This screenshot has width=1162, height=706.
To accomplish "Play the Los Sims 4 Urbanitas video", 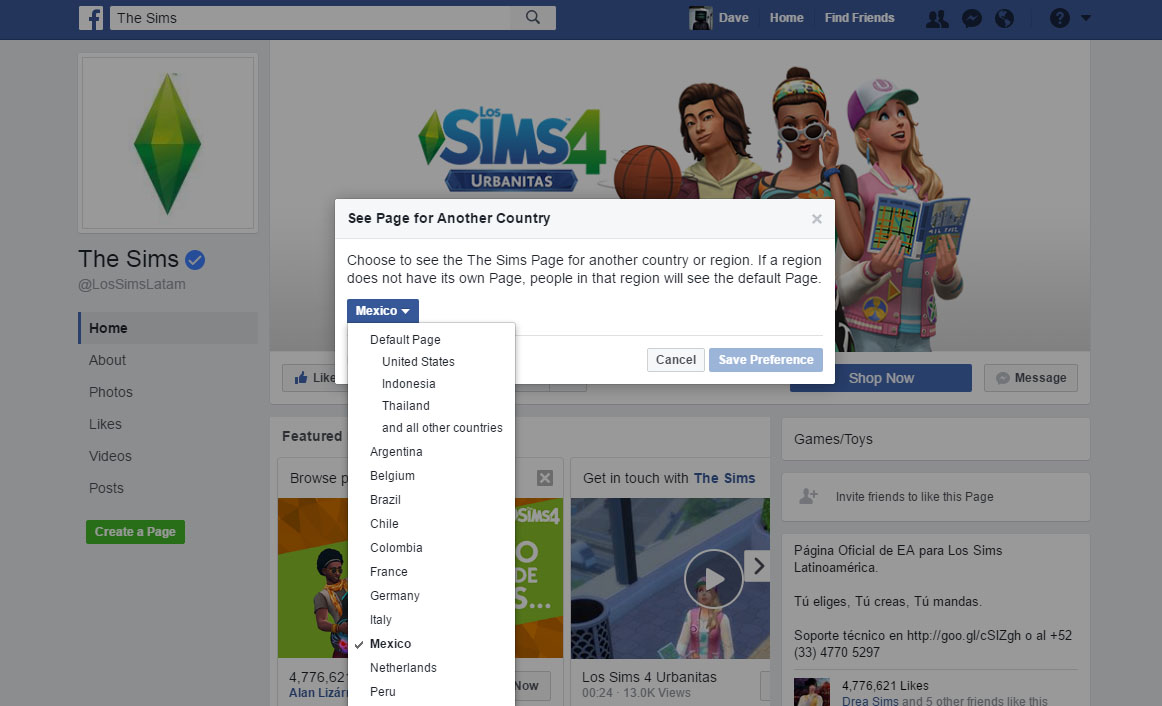I will coord(714,579).
